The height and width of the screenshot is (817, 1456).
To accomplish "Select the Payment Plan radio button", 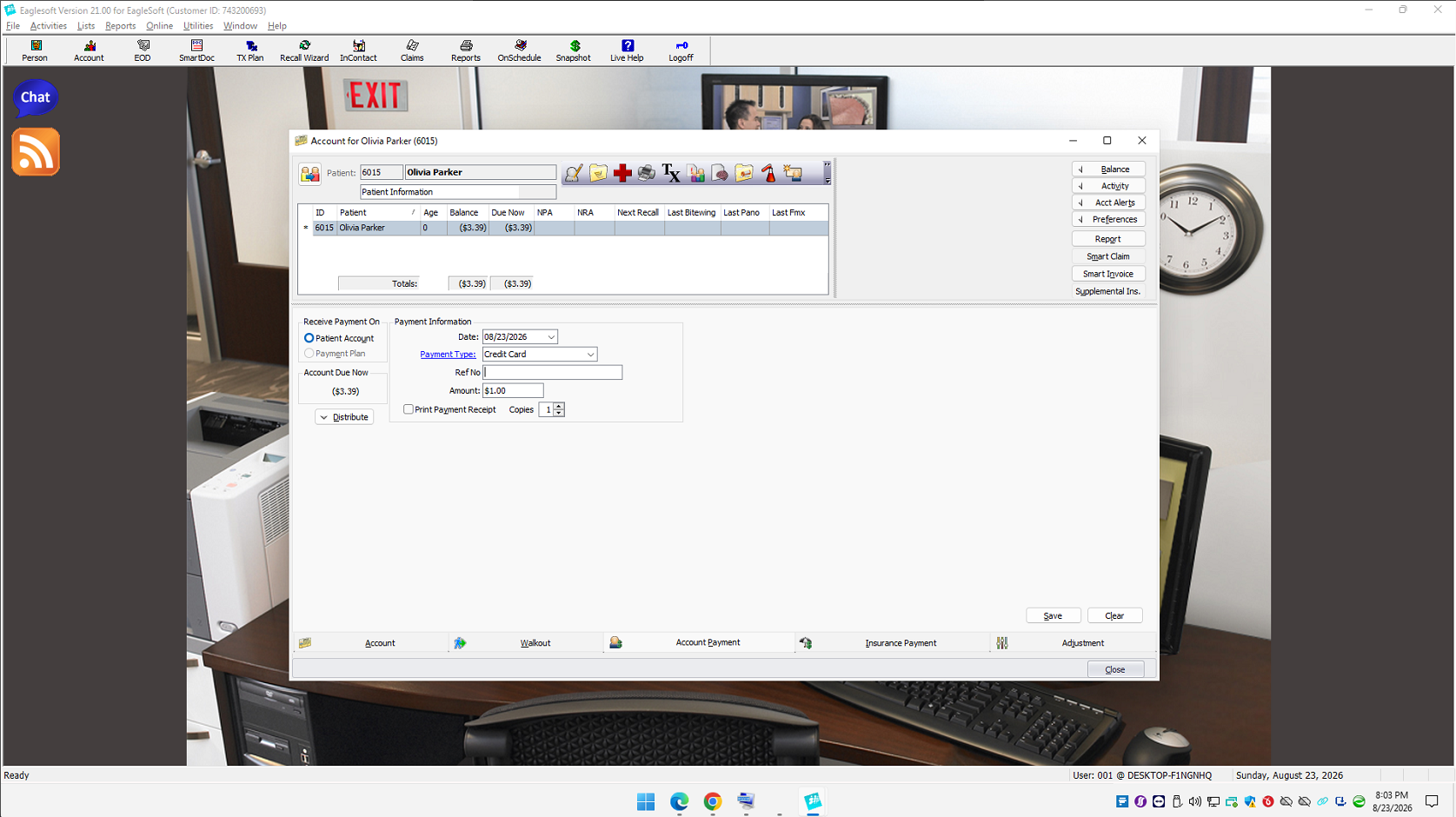I will (309, 354).
